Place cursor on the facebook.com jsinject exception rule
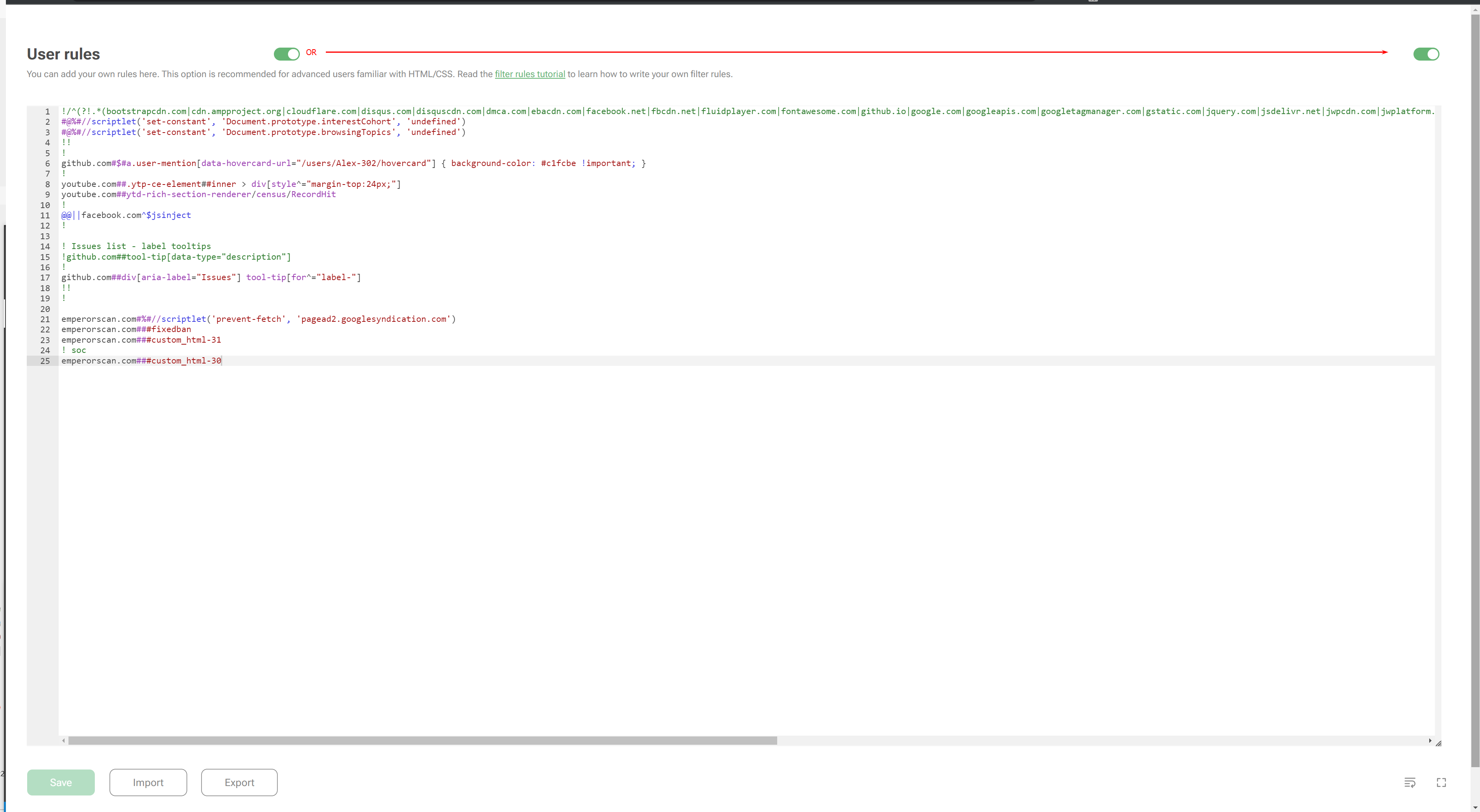Image resolution: width=1480 pixels, height=812 pixels. 126,215
